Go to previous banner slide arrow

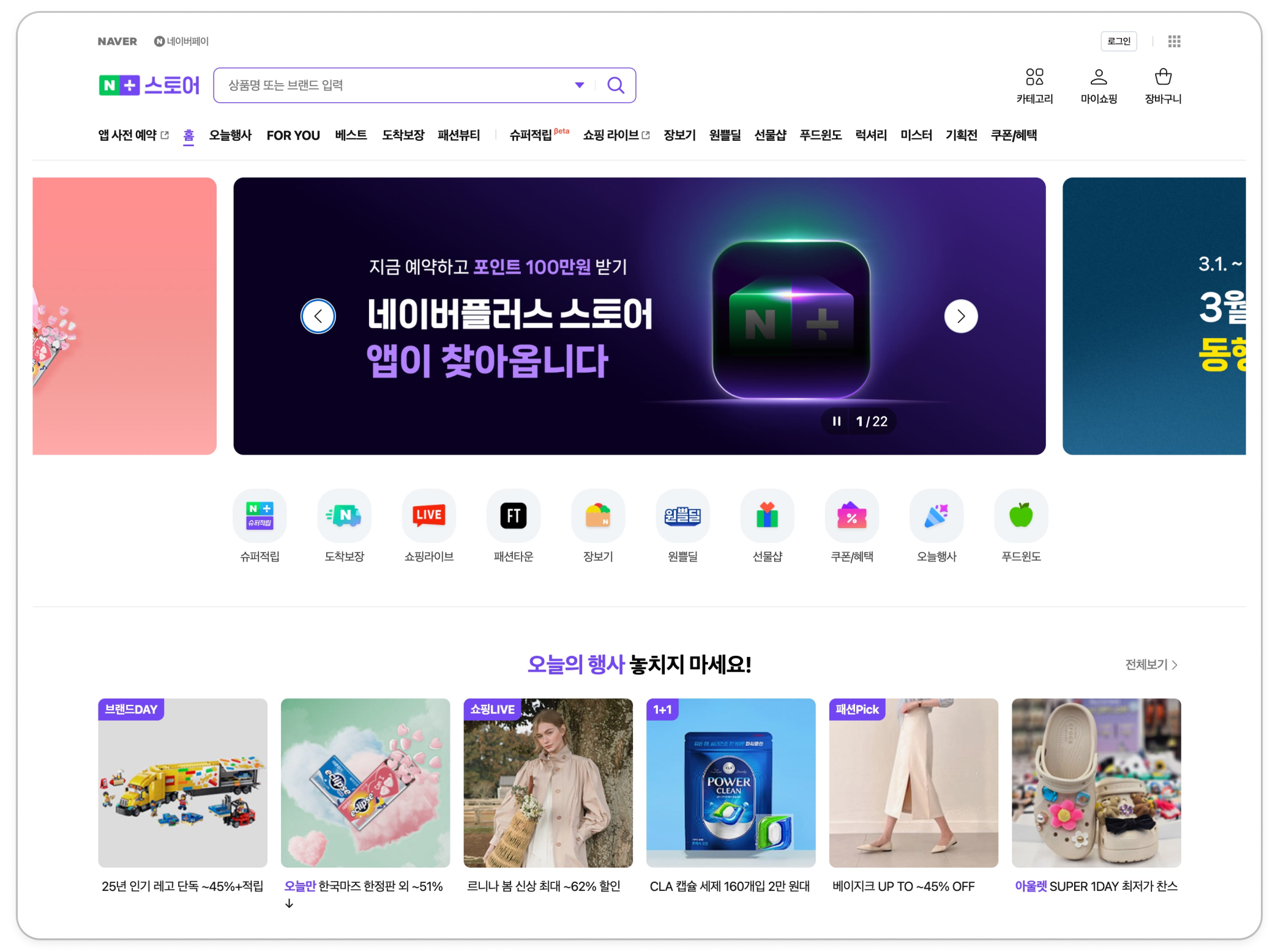click(318, 316)
